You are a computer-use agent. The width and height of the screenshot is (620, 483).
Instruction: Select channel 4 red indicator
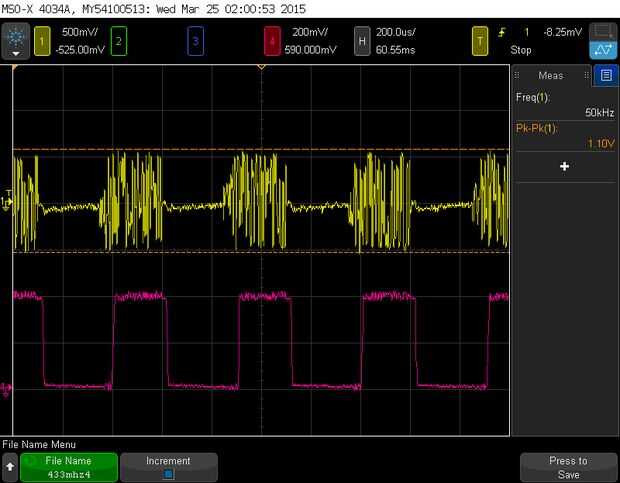tap(272, 41)
